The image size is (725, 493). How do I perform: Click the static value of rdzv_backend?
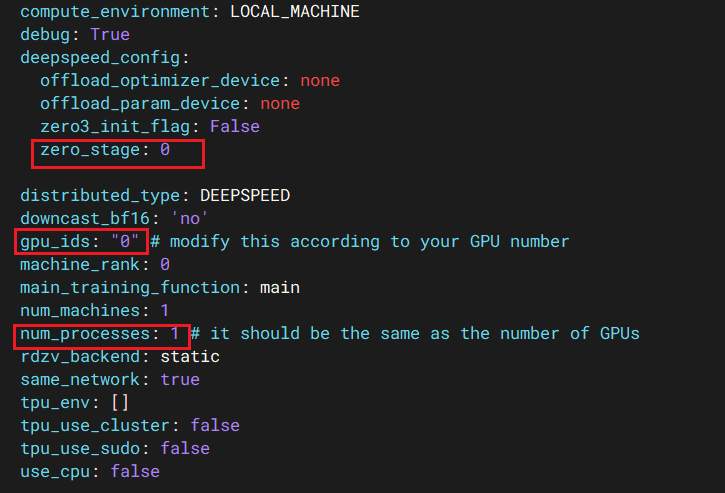pos(190,356)
